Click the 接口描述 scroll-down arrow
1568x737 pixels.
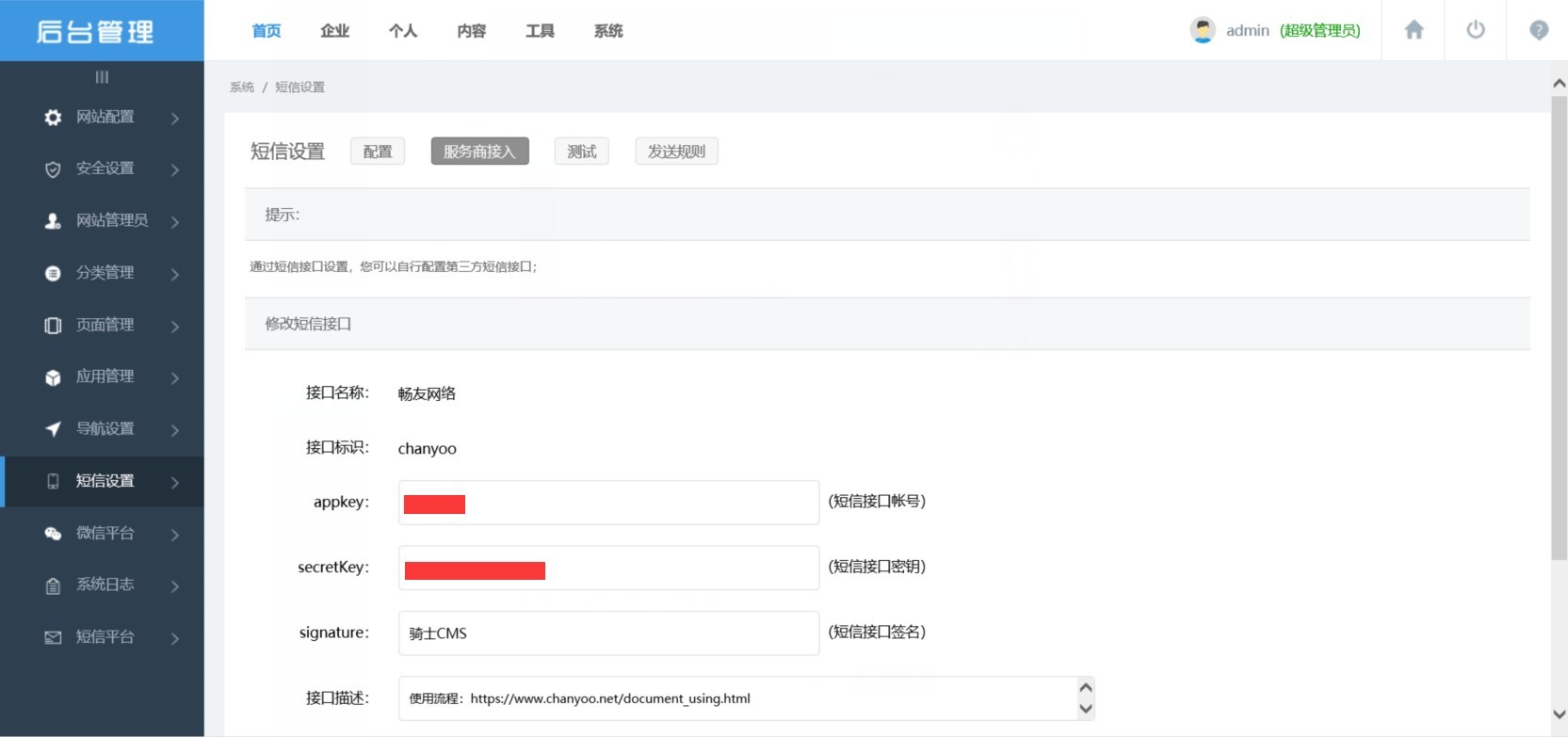[1086, 709]
